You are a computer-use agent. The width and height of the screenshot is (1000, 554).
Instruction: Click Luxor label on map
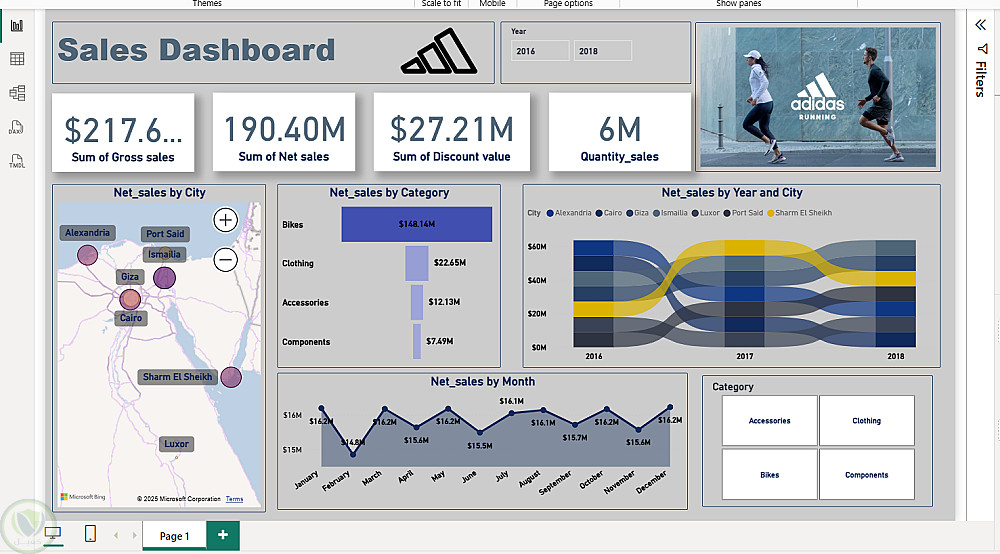(x=176, y=444)
